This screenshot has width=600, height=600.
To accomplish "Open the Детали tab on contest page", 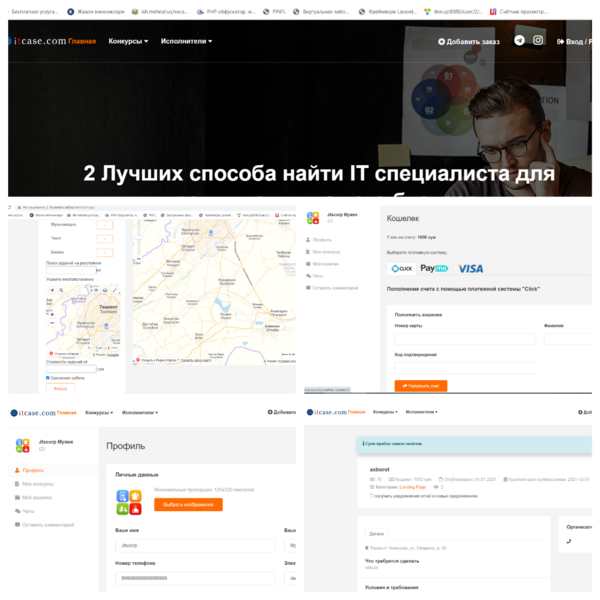I will [377, 533].
